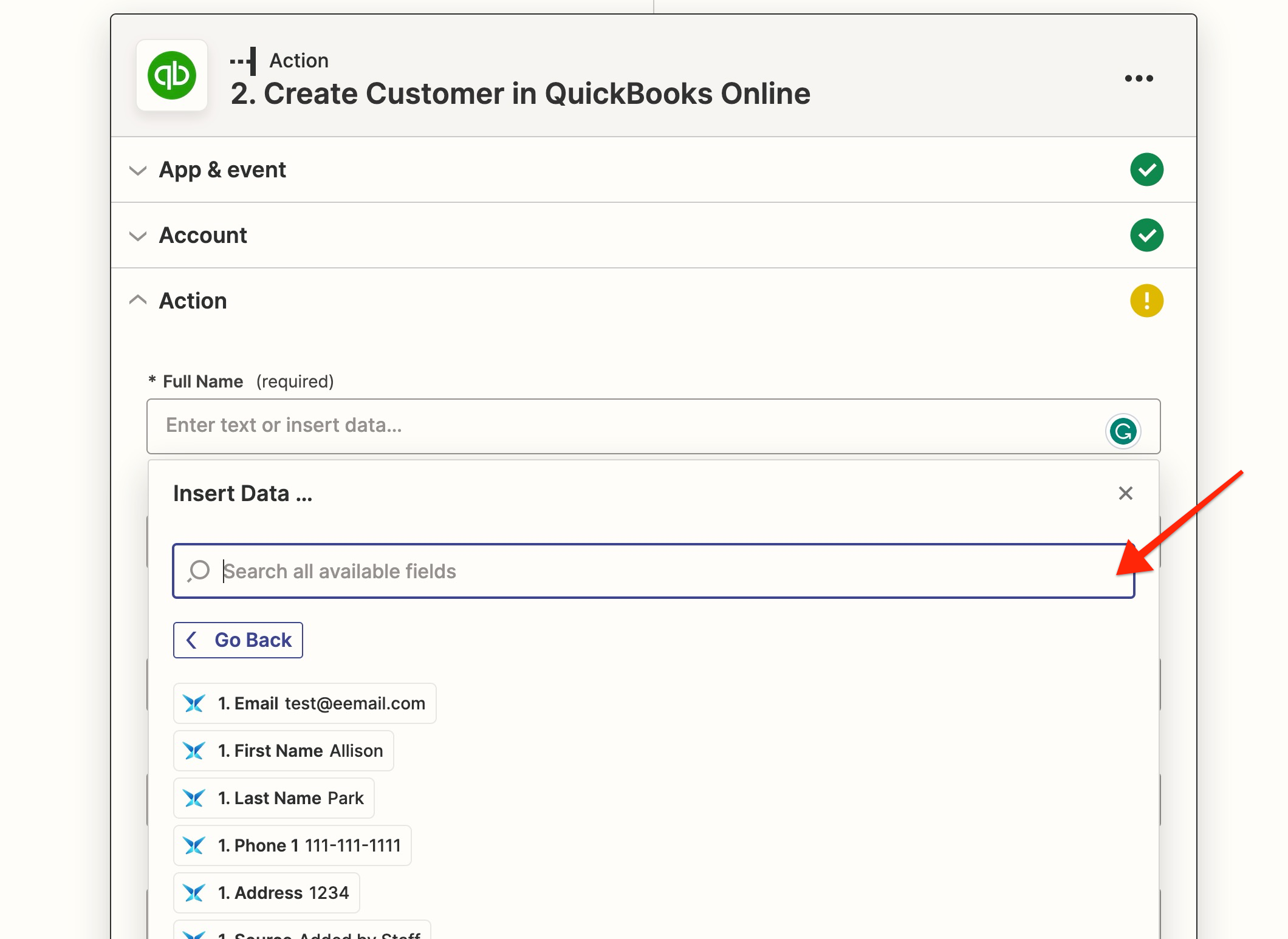Click the App & event green checkmark
Image resolution: width=1288 pixels, height=939 pixels.
tap(1146, 169)
